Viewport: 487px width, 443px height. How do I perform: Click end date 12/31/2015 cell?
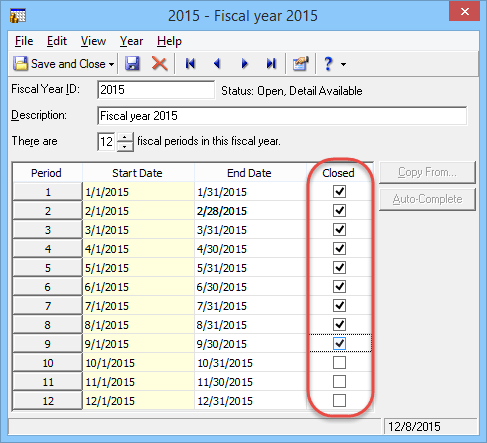pos(250,401)
